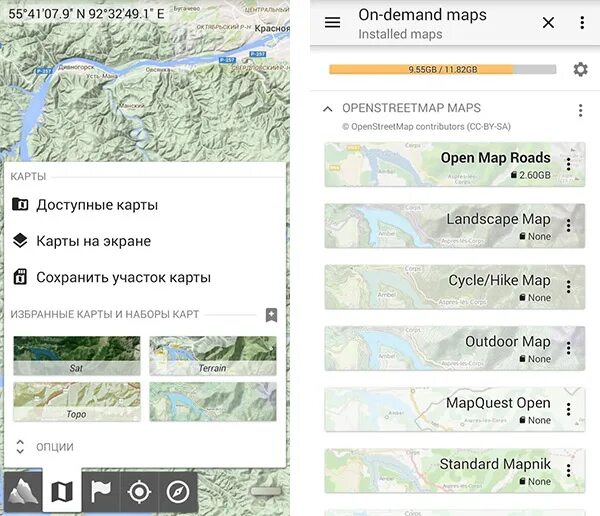The height and width of the screenshot is (516, 600).
Task: Open overflow menu in On-demand maps header
Action: [582, 23]
